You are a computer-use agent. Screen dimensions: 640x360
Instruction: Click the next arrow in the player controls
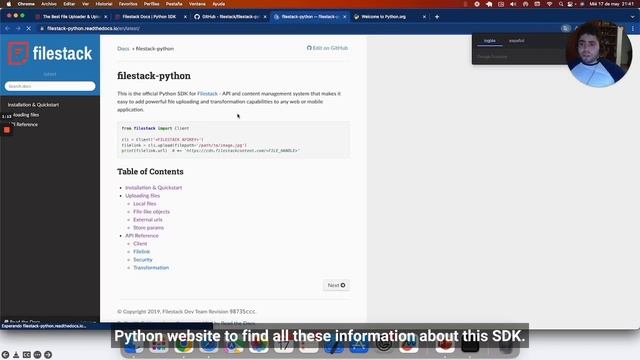click(x=48, y=355)
